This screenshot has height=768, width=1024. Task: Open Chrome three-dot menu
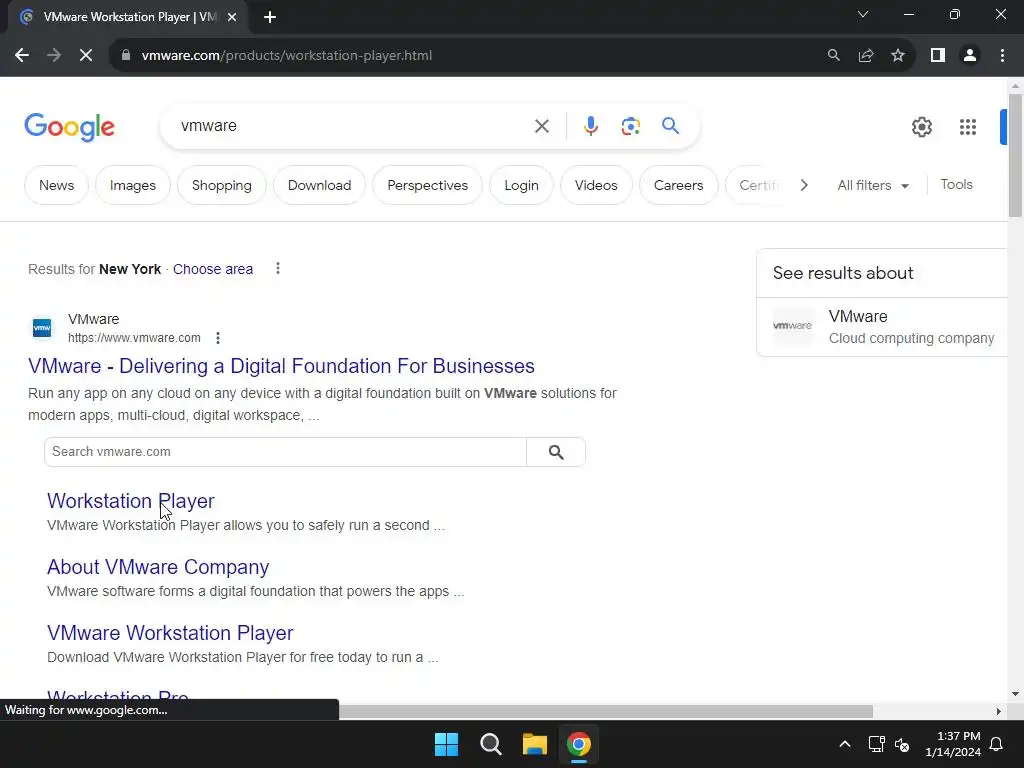click(1002, 56)
